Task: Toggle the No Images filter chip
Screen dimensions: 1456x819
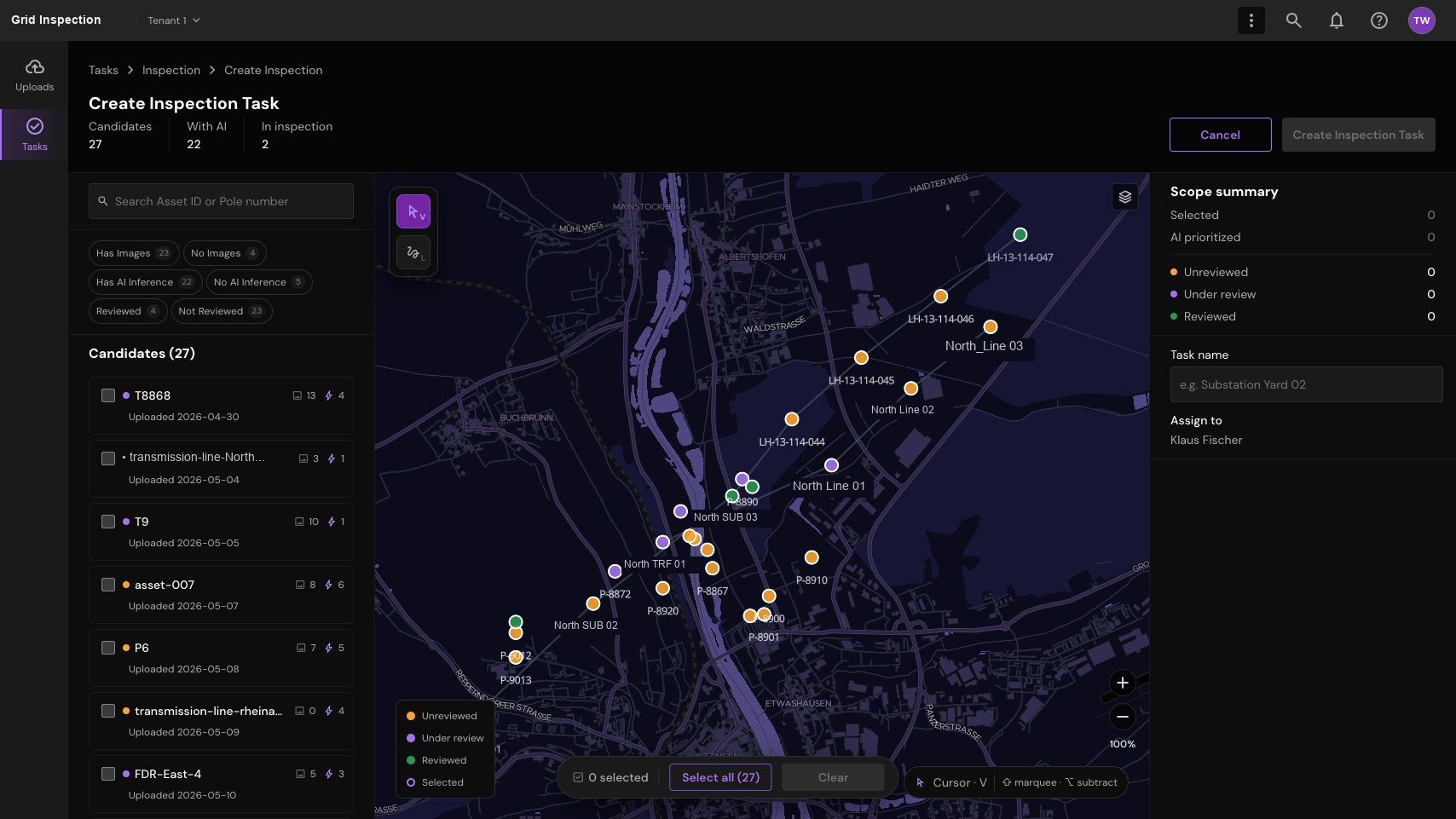Action: click(x=225, y=253)
